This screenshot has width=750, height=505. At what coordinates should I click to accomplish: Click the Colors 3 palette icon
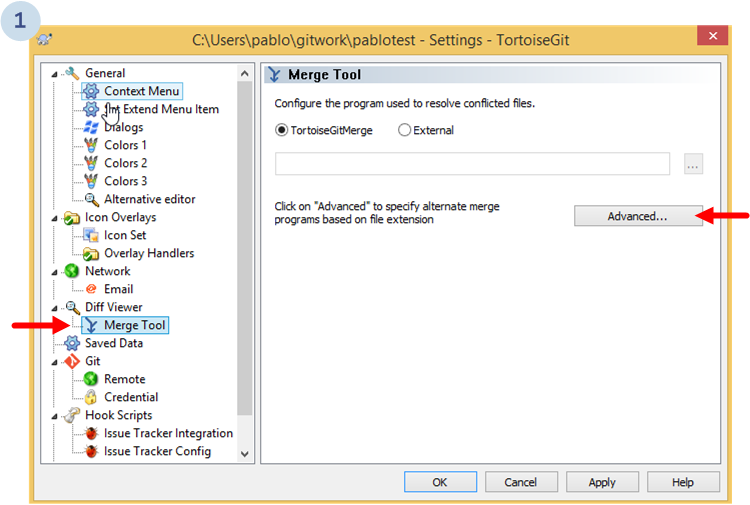click(91, 181)
